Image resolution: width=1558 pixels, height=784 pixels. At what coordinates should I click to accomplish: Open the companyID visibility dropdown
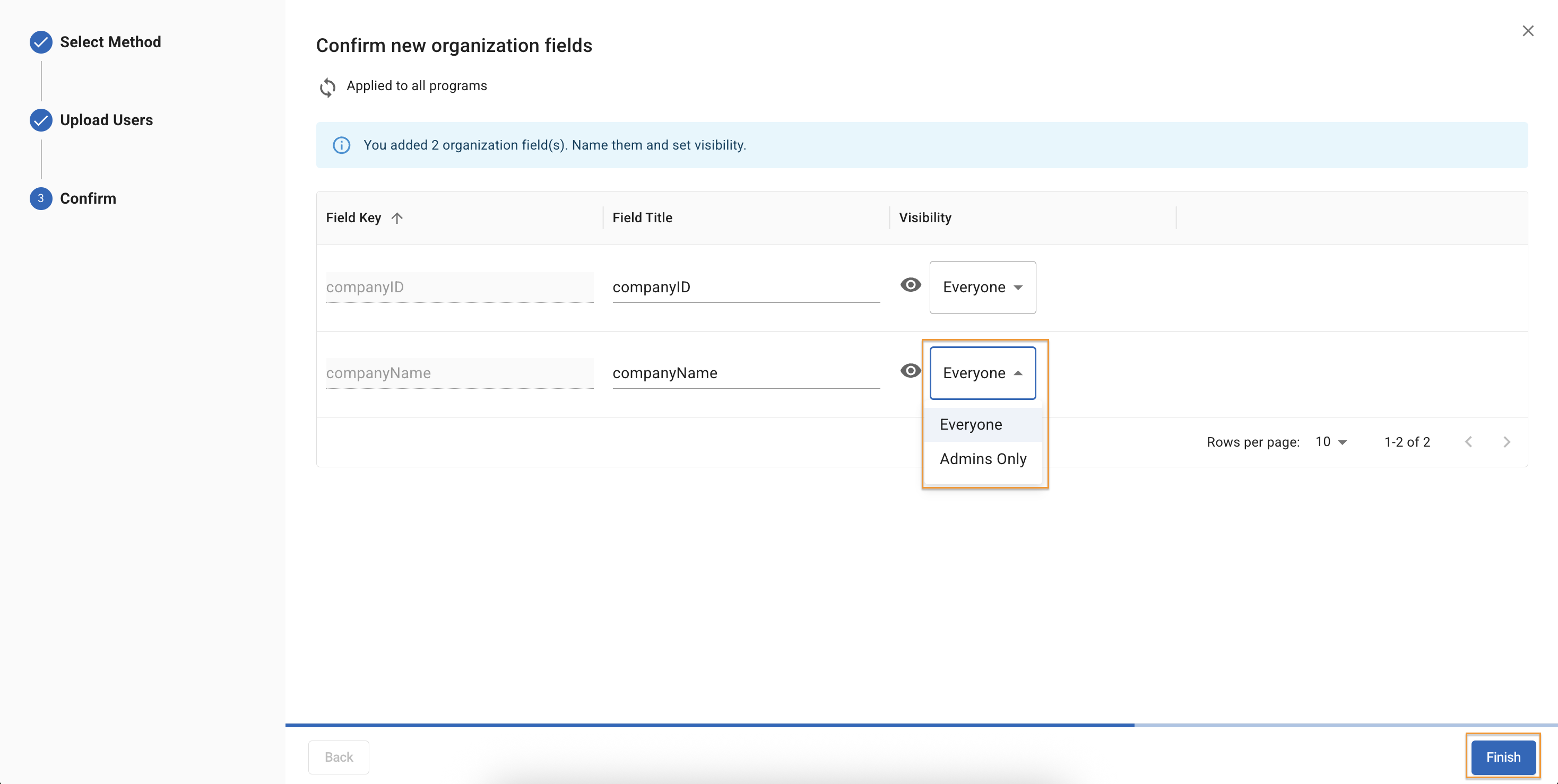(982, 287)
